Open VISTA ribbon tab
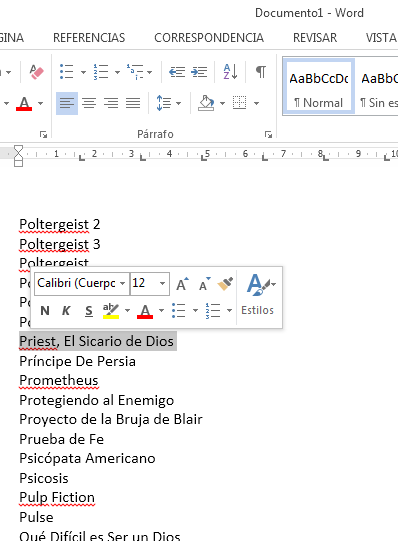The width and height of the screenshot is (398, 547). pos(381,38)
